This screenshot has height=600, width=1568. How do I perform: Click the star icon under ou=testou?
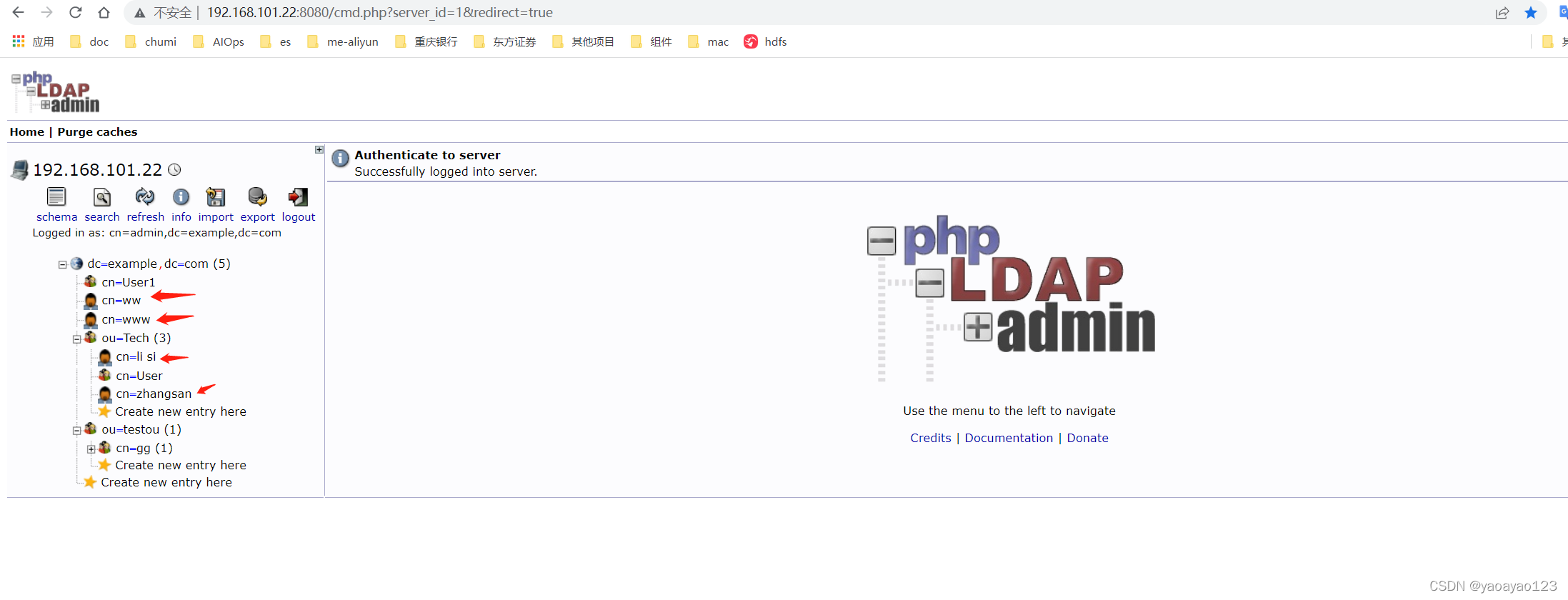[104, 465]
